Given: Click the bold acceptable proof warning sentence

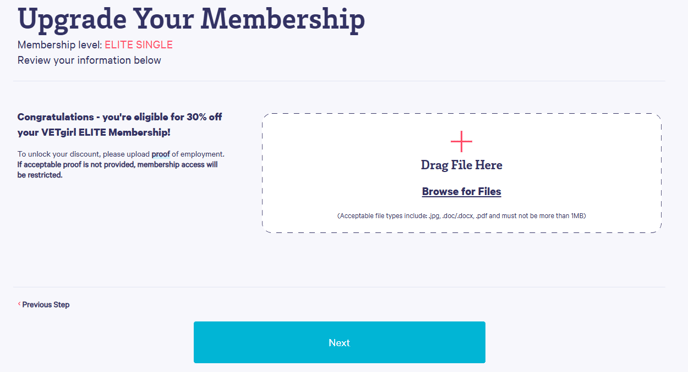Looking at the screenshot, I should pos(117,165).
